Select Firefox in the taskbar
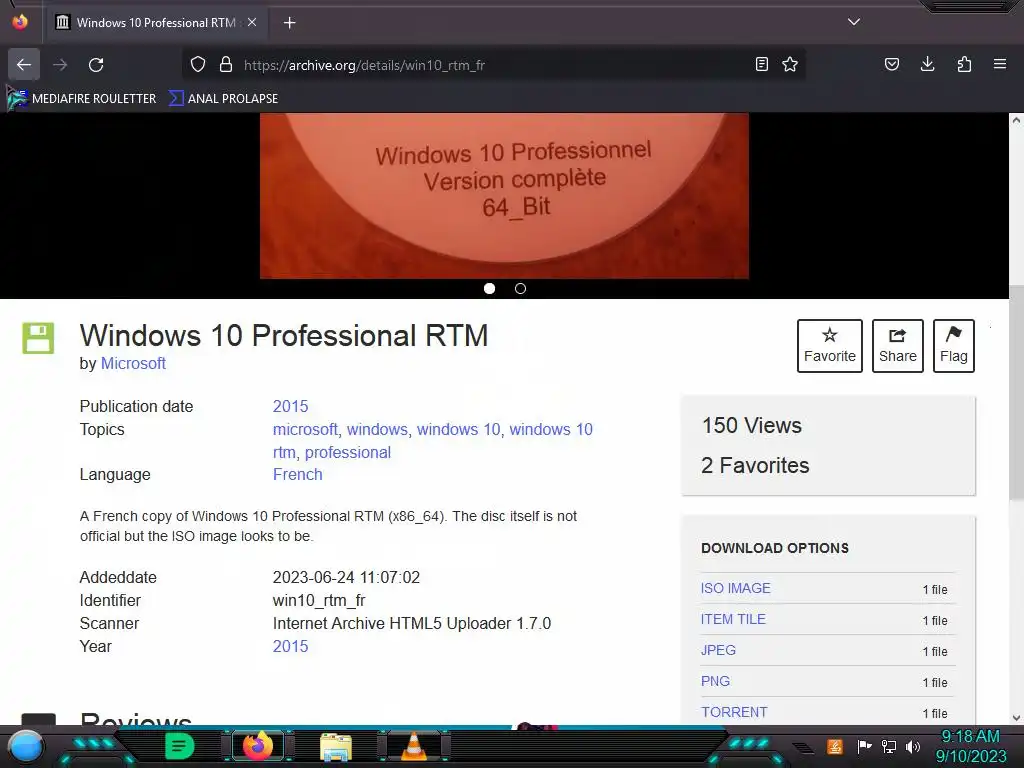 257,746
